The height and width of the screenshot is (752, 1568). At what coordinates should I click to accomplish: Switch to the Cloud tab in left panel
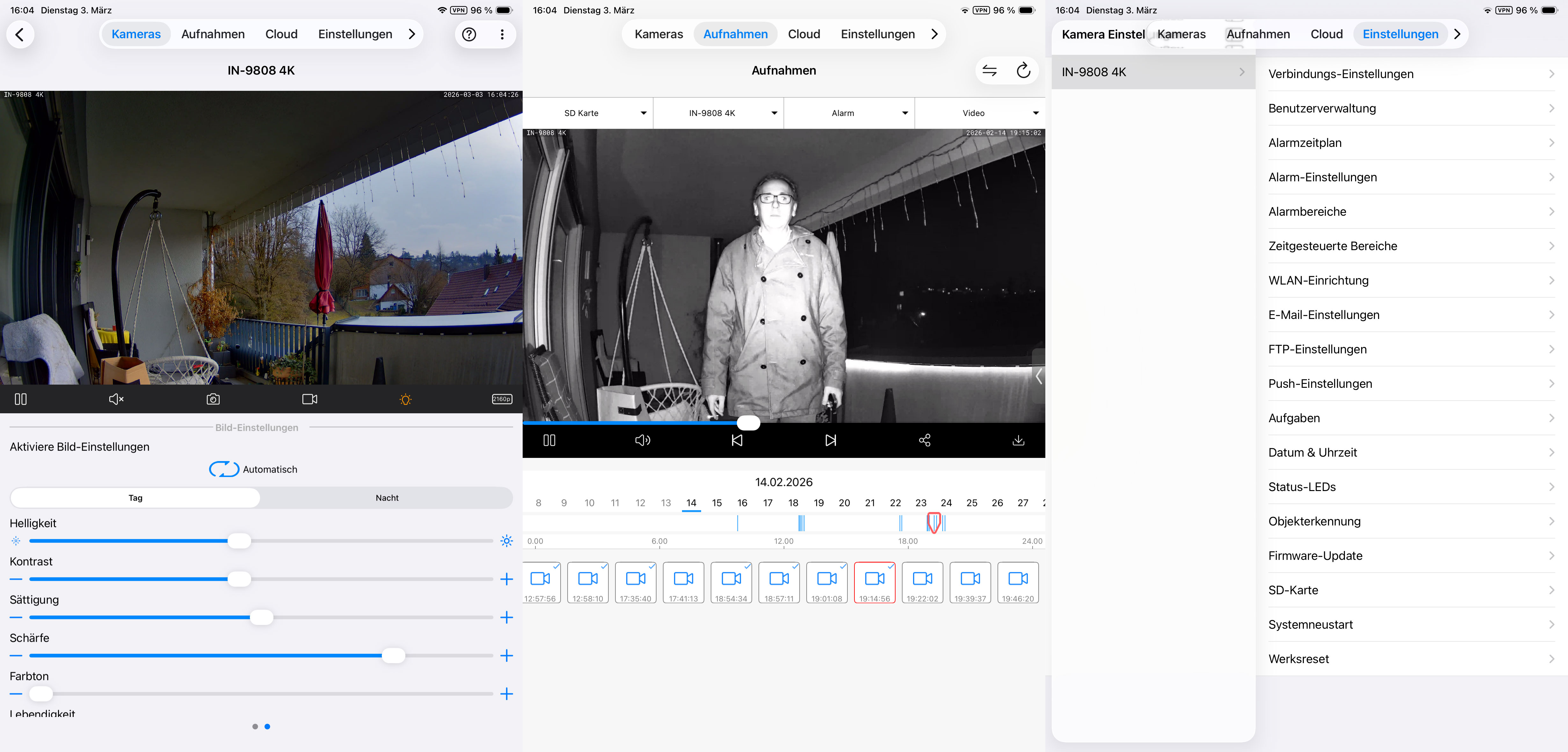(x=281, y=34)
